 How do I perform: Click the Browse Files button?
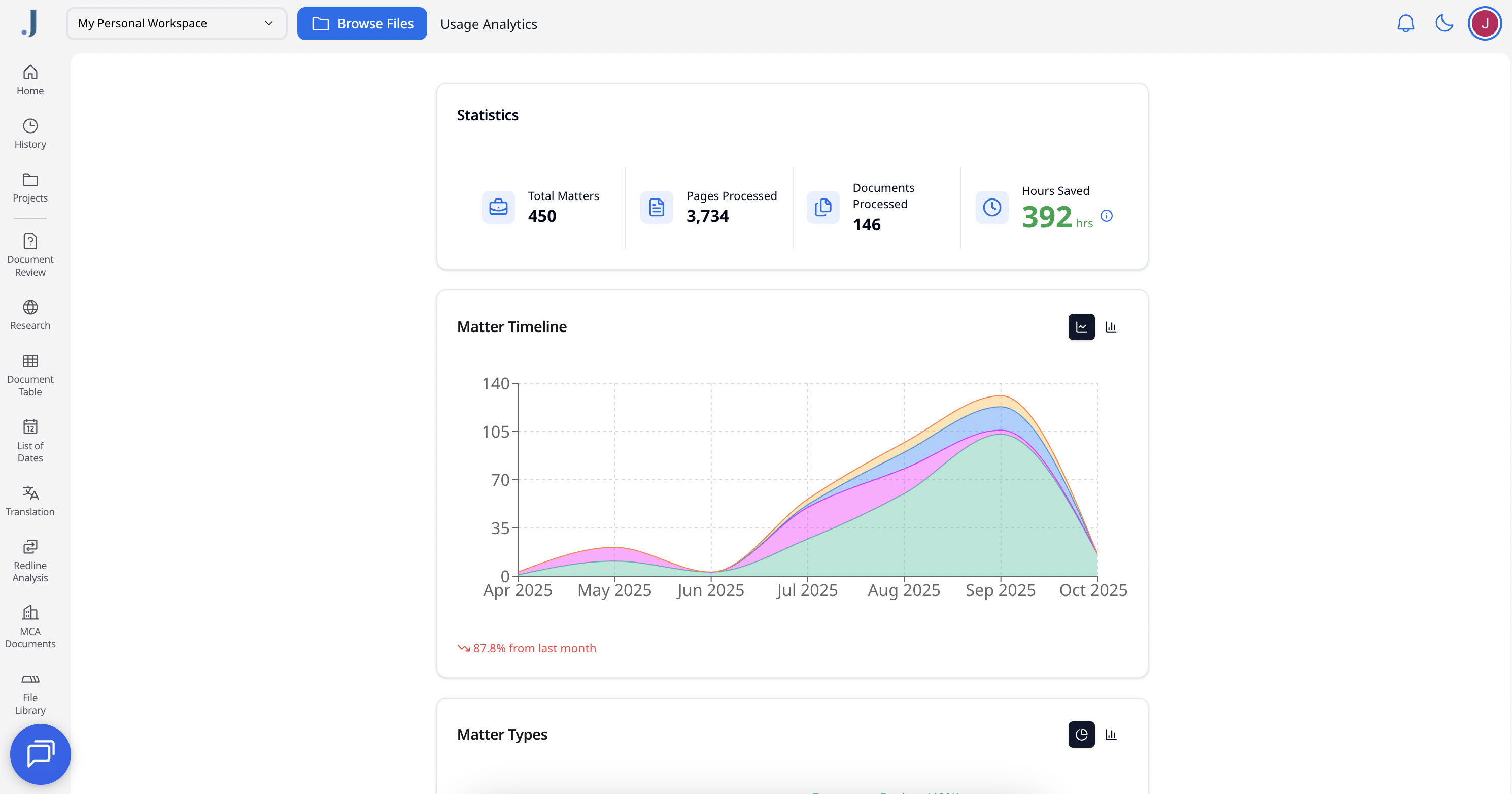click(x=362, y=23)
